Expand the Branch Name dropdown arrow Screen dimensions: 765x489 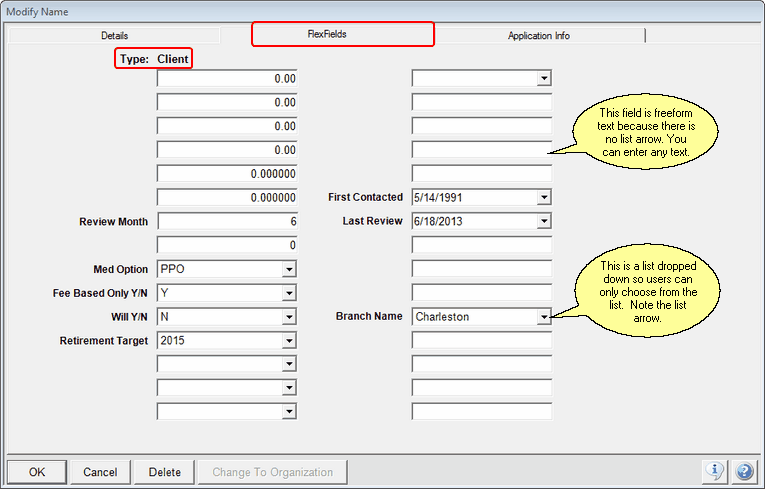click(543, 317)
